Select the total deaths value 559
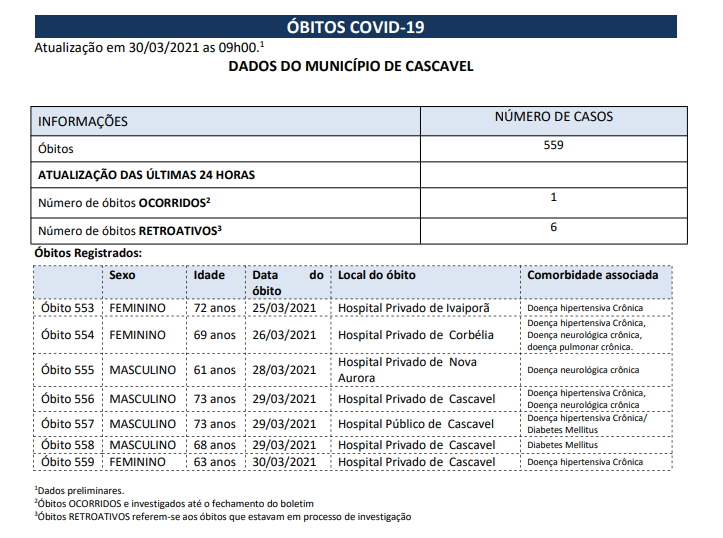 tap(553, 145)
